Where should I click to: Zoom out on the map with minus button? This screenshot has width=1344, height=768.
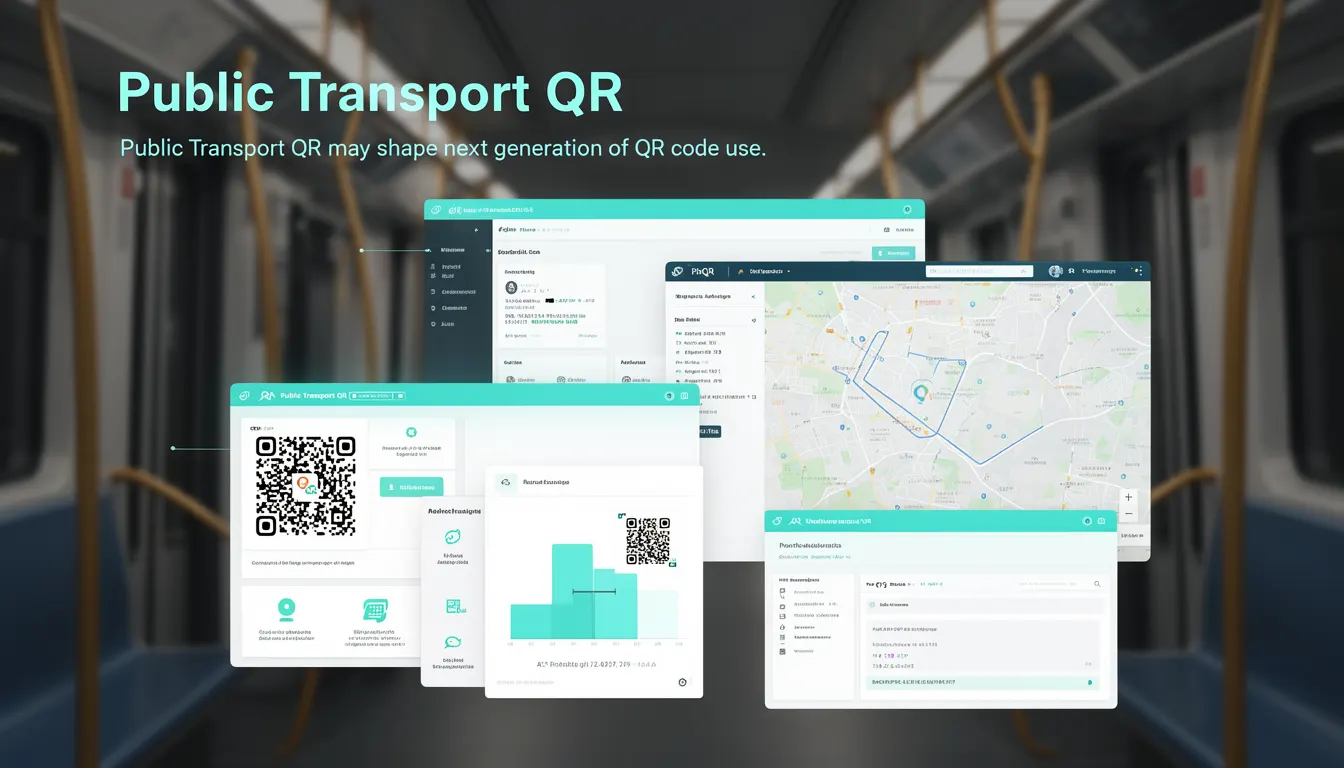(1129, 514)
